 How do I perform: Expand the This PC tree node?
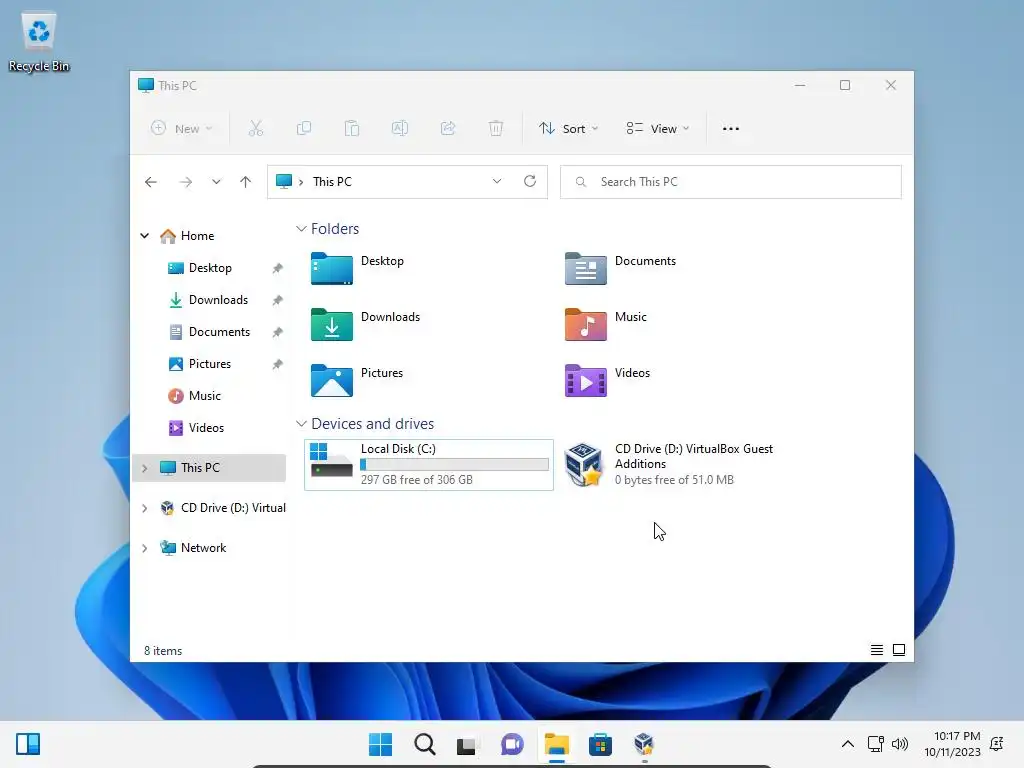coord(145,468)
